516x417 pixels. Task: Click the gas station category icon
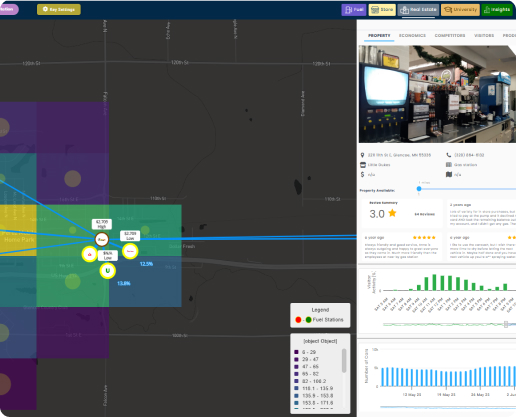coord(449,165)
